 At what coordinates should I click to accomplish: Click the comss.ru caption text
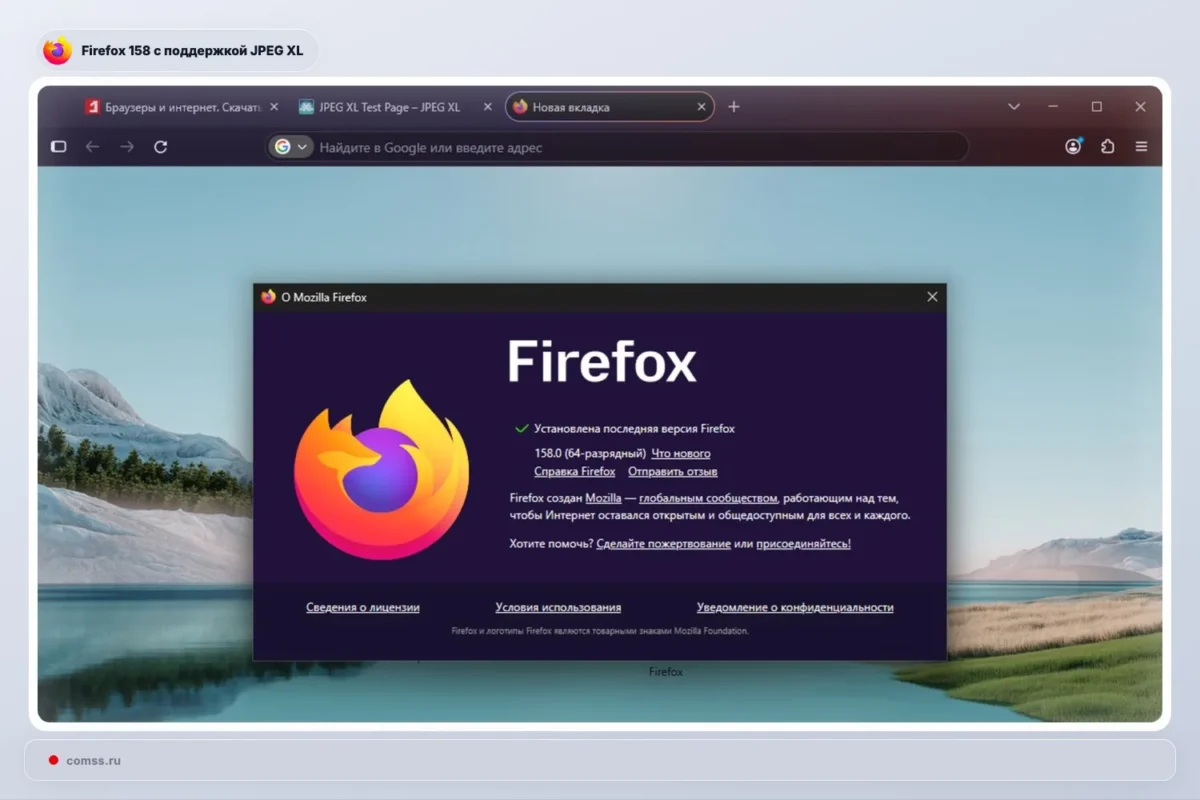pyautogui.click(x=94, y=761)
